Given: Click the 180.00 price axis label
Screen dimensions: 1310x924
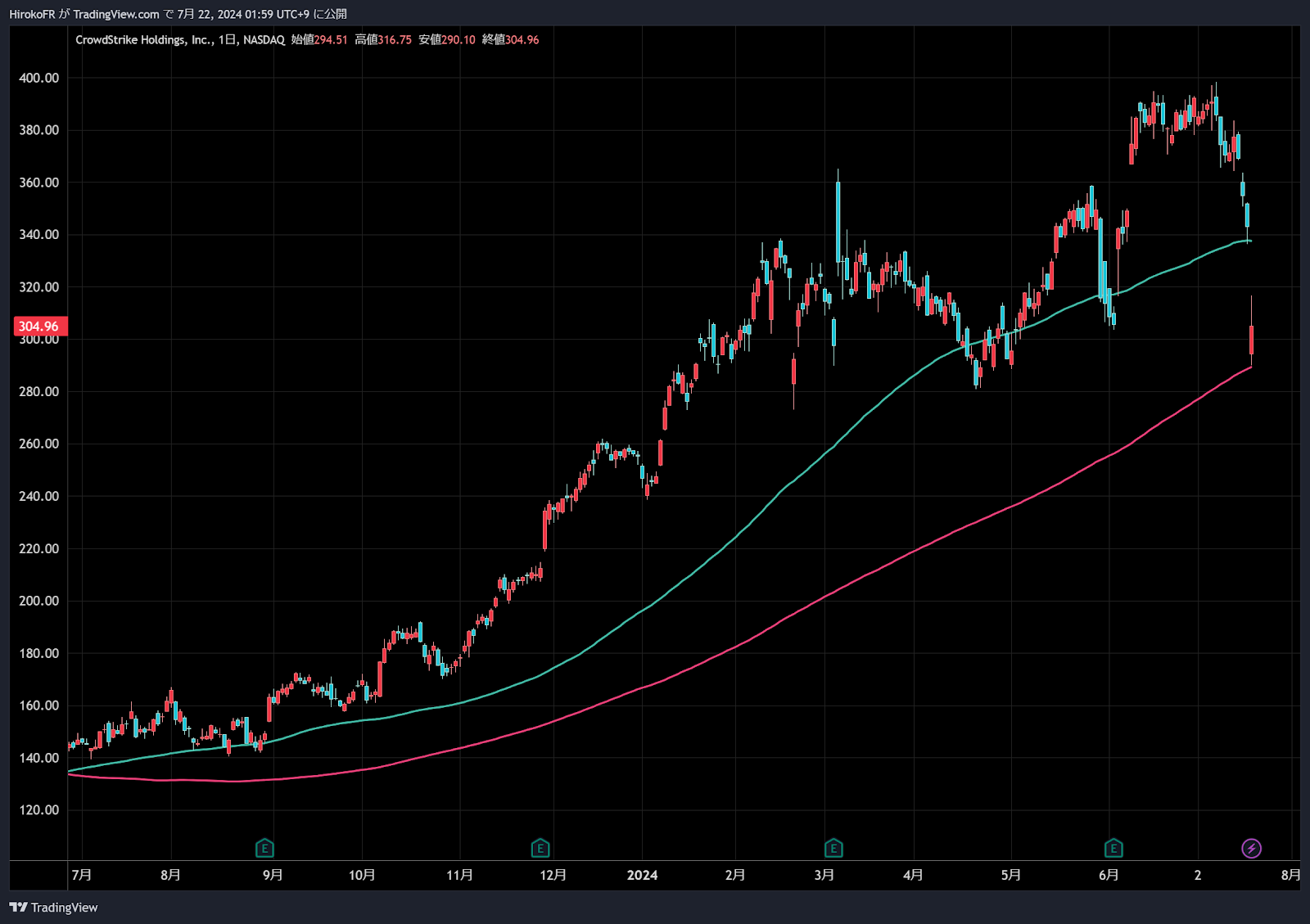Looking at the screenshot, I should tap(39, 653).
